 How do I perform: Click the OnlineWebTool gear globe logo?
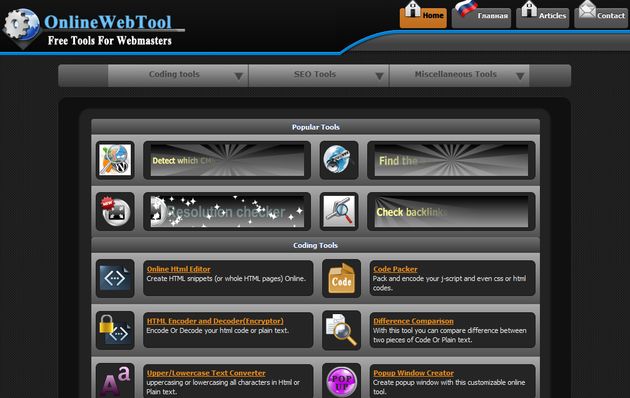pos(21,27)
